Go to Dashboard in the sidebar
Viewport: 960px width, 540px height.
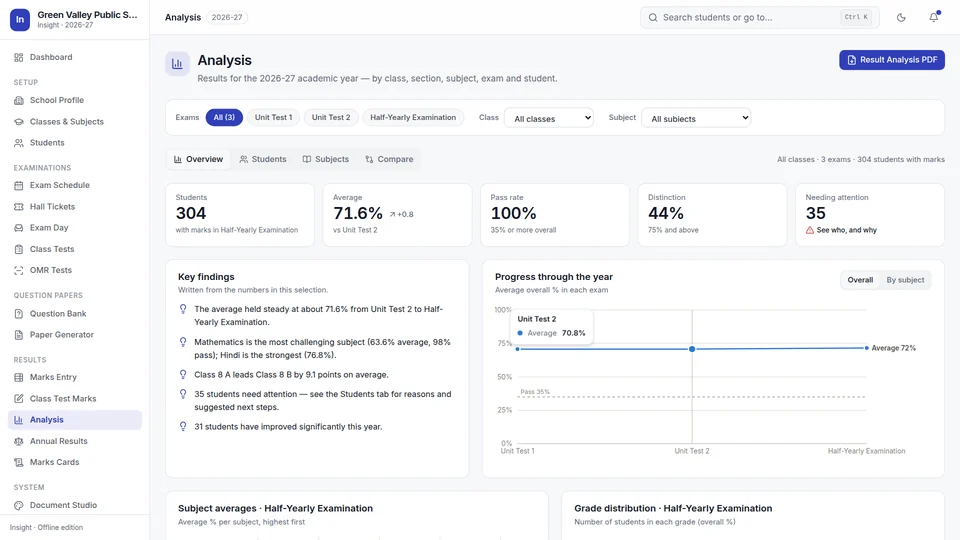pyautogui.click(x=75, y=58)
